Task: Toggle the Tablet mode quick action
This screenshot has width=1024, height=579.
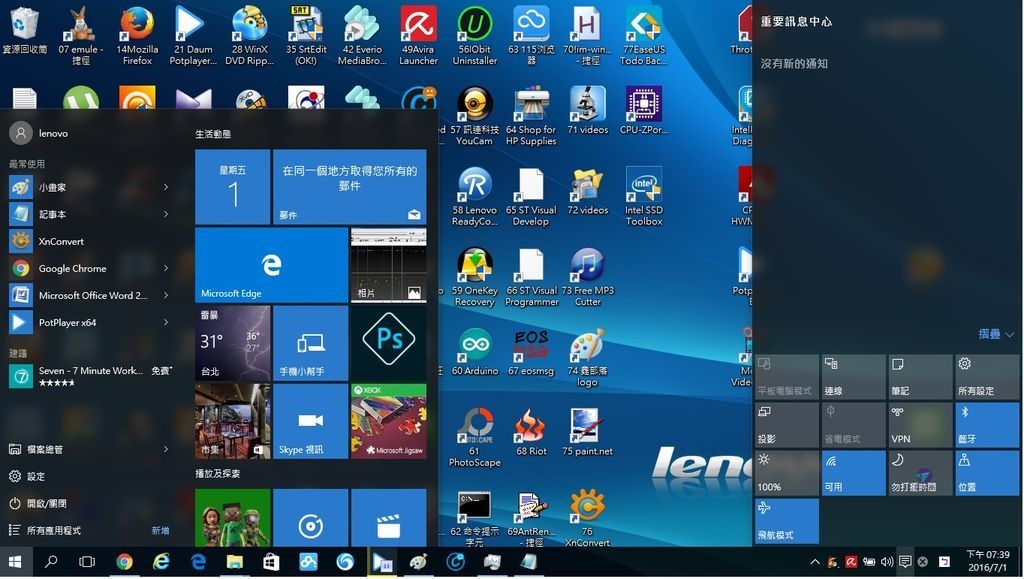Action: (x=787, y=377)
